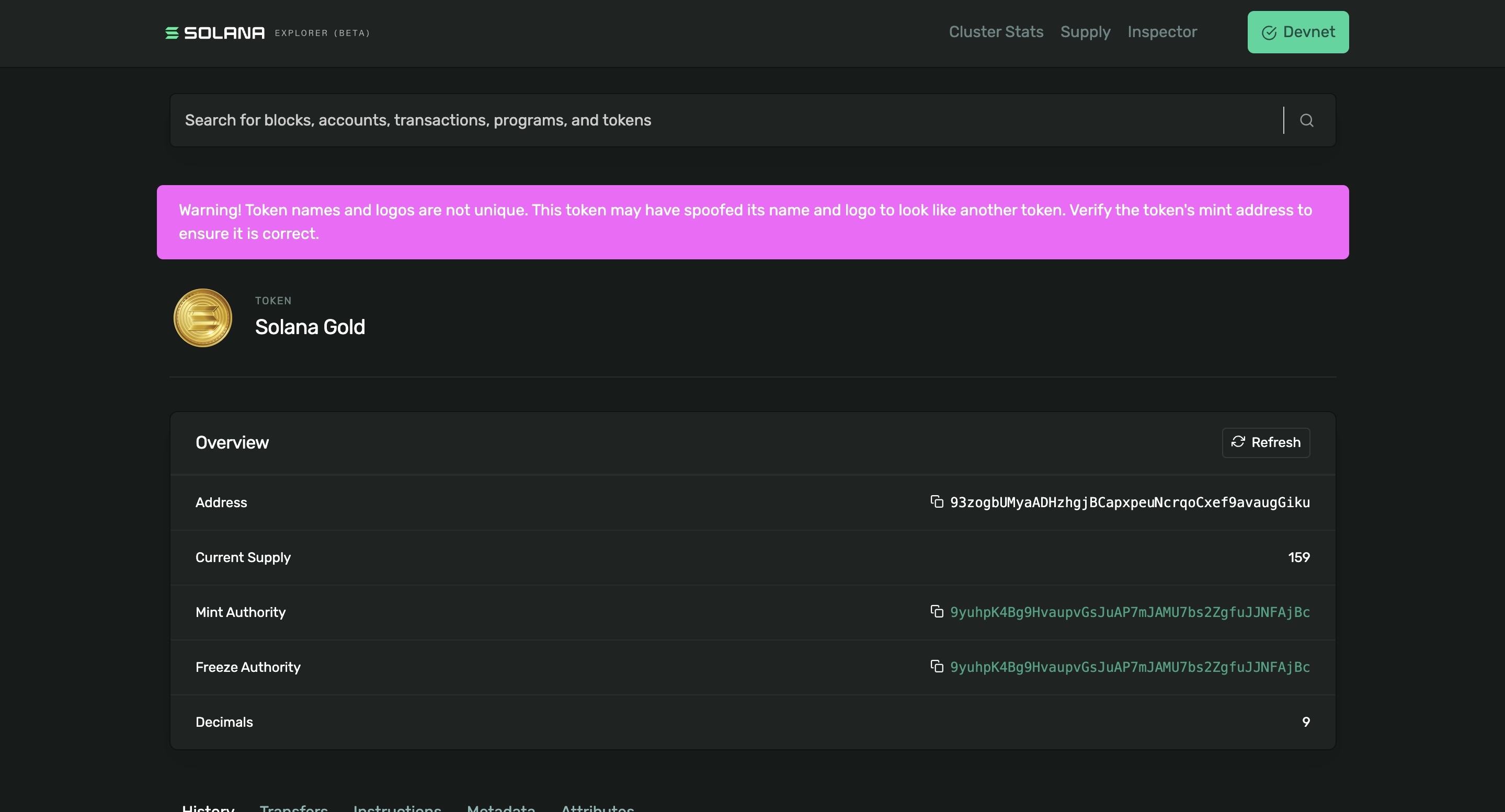
Task: Open the Cluster Stats page
Action: tap(996, 32)
